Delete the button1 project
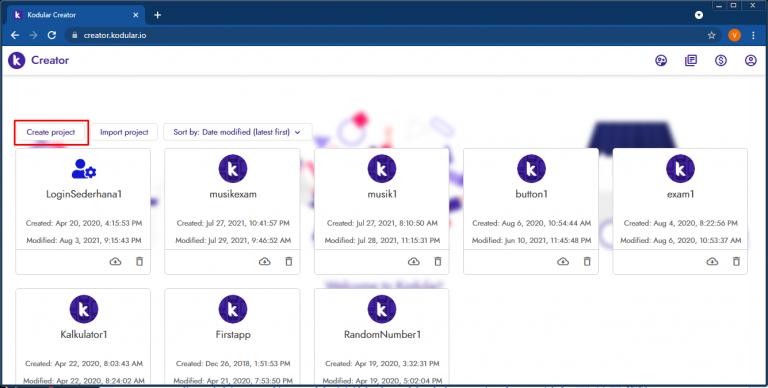The height and width of the screenshot is (388, 768). pos(587,262)
